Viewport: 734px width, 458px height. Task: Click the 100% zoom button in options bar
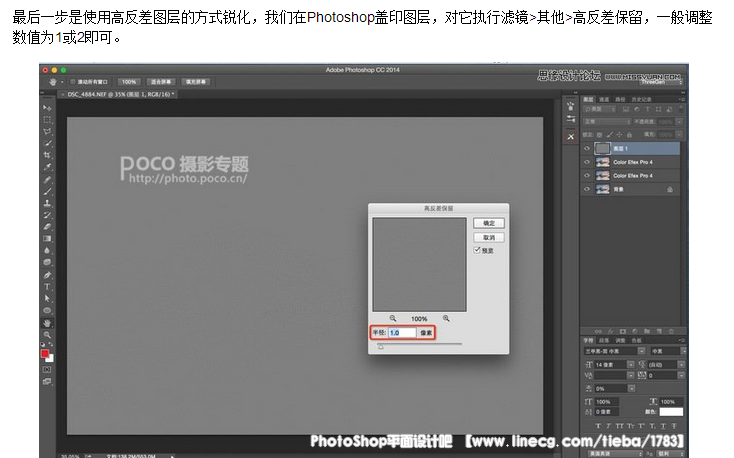pos(129,81)
